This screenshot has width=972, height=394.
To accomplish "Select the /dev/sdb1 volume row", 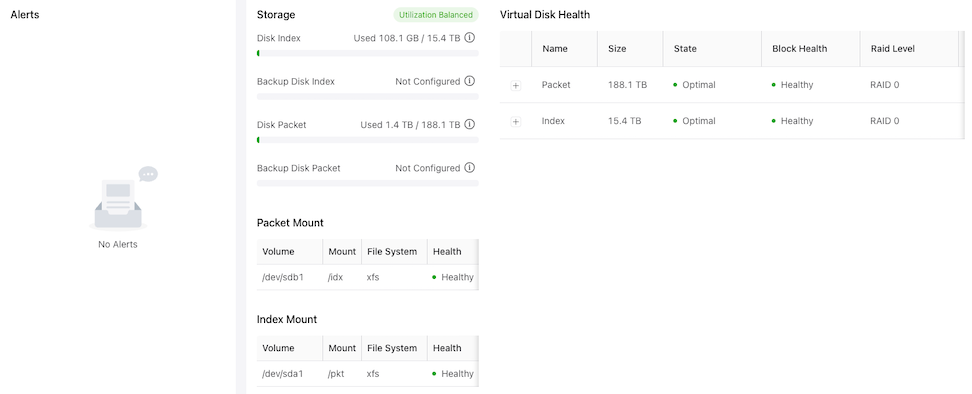I will [x=368, y=277].
